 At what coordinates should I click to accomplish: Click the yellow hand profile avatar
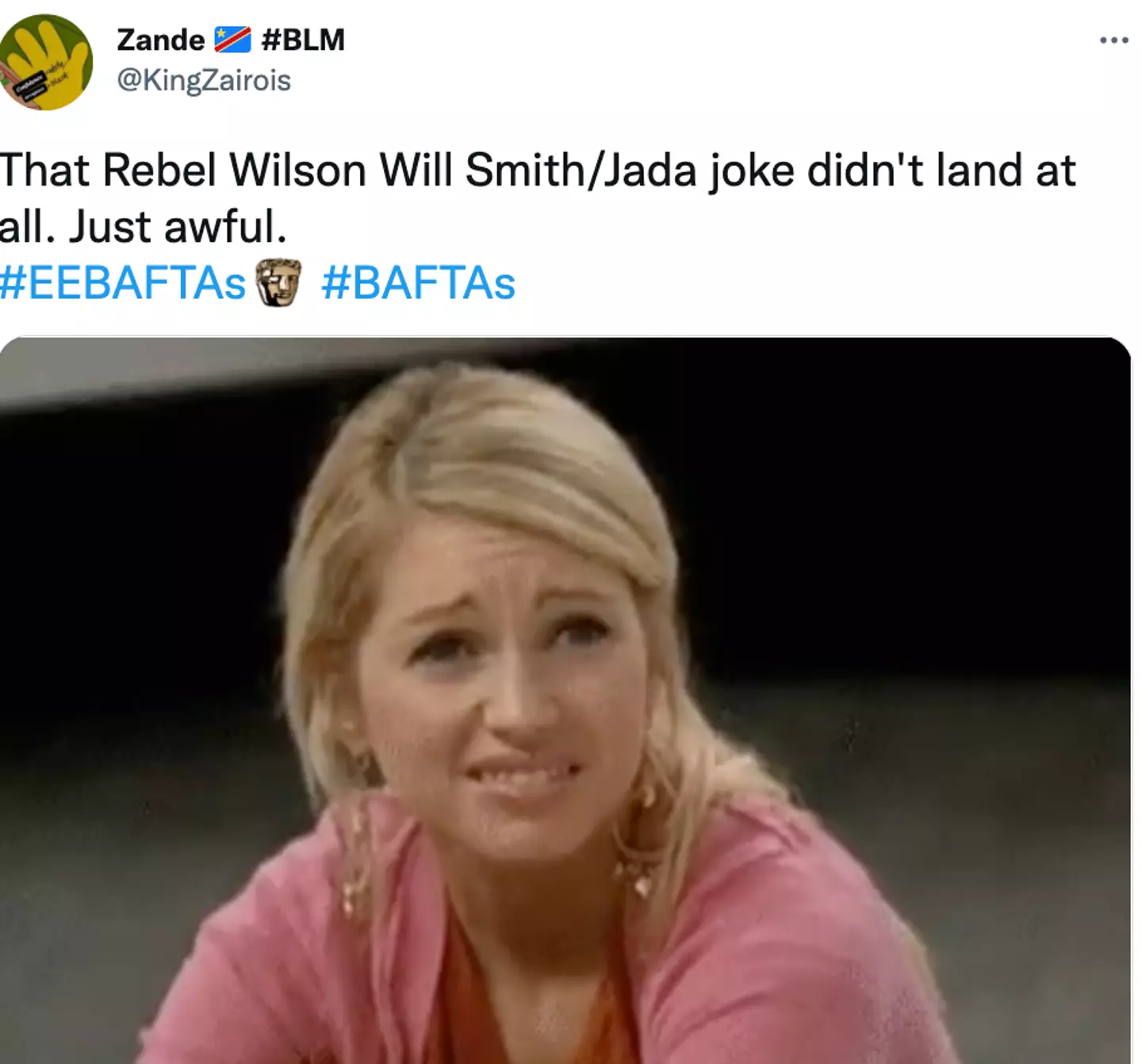point(45,62)
